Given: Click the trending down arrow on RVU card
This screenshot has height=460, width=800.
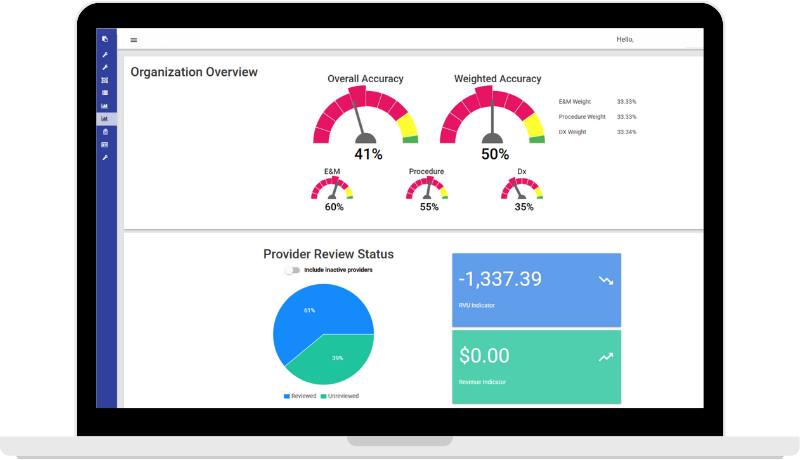Looking at the screenshot, I should click(x=605, y=281).
